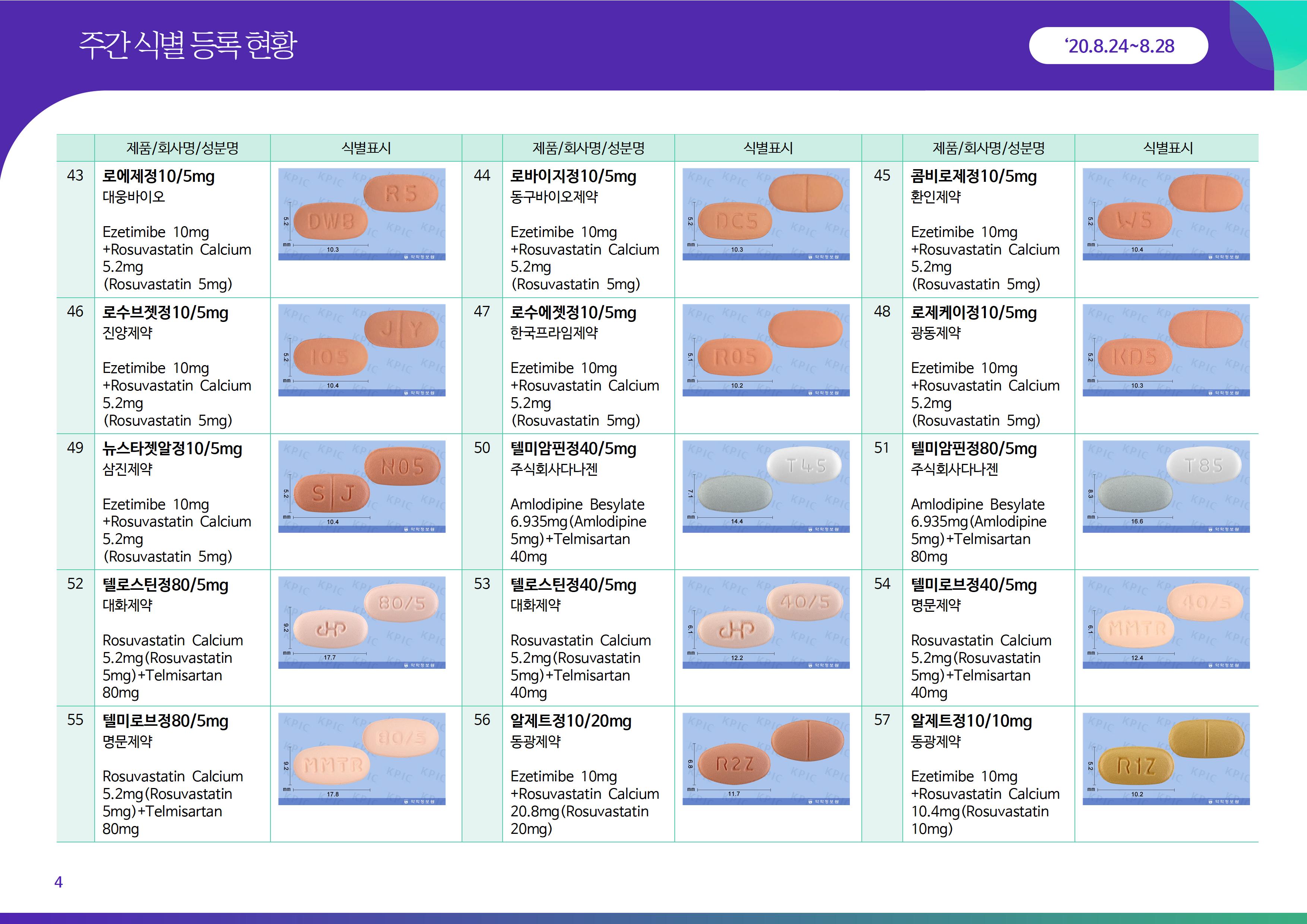Select the WS pill photo for 콤비로제정

tap(1166, 214)
